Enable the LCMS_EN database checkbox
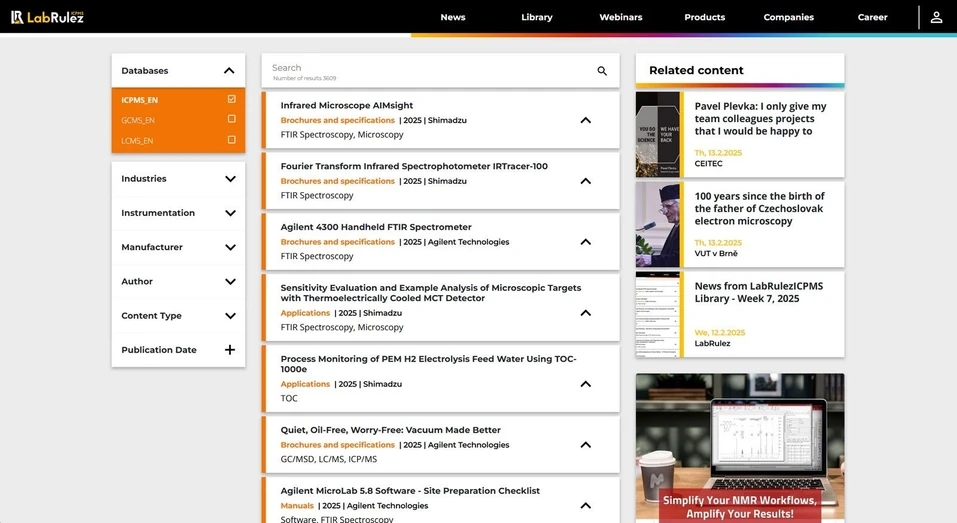Image resolution: width=957 pixels, height=523 pixels. [231, 140]
